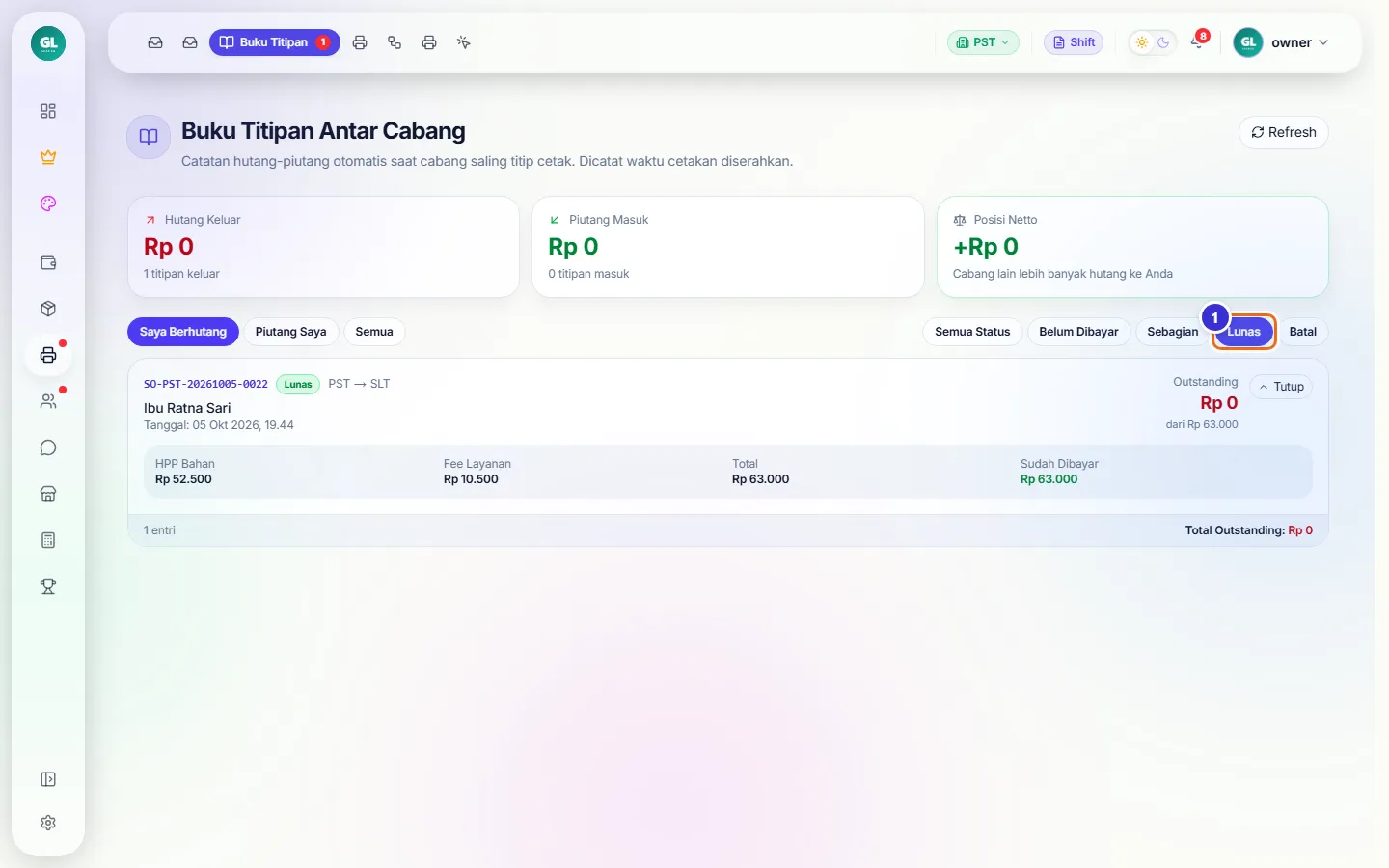
Task: Open the dashboard grid icon in sidebar
Action: click(48, 111)
